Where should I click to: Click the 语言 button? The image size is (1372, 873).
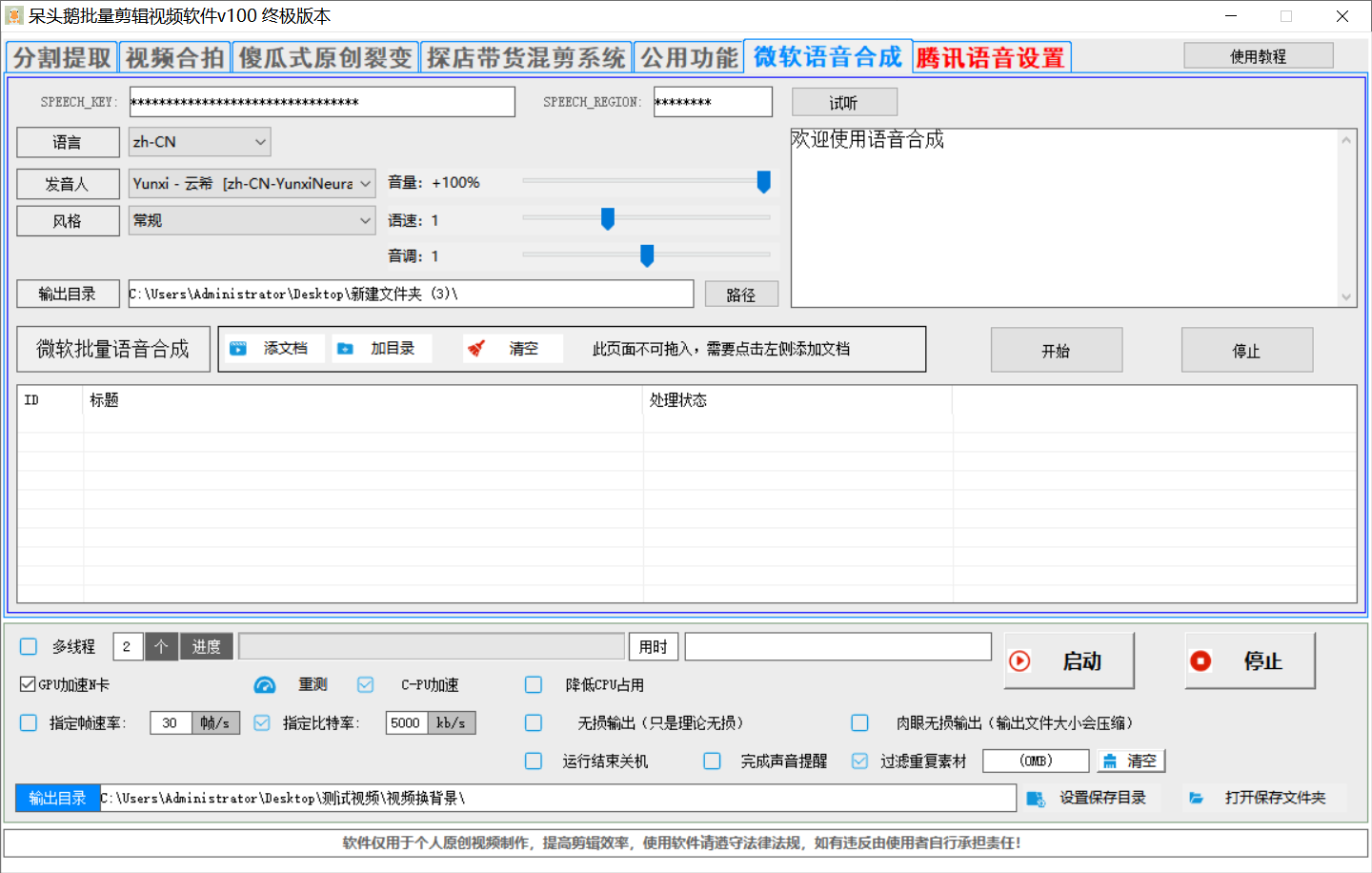coord(68,142)
